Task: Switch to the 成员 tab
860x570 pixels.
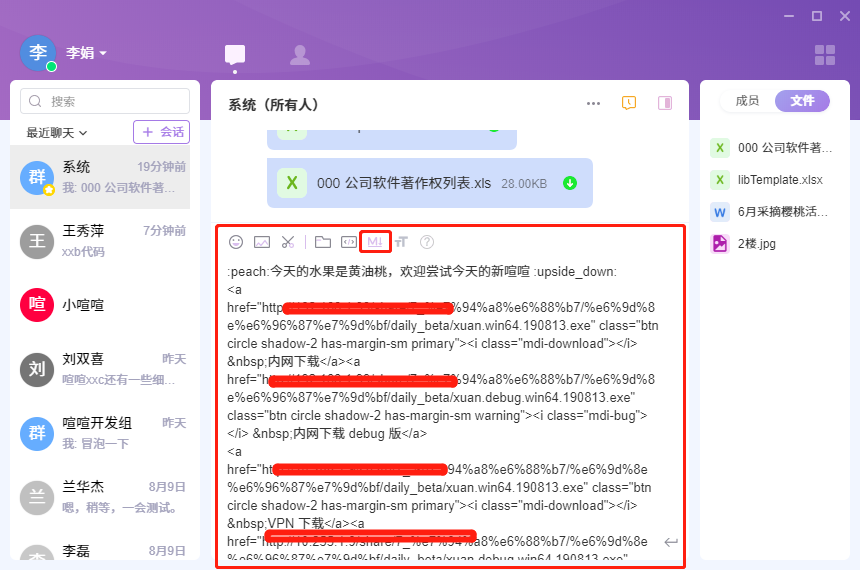Action: click(747, 100)
